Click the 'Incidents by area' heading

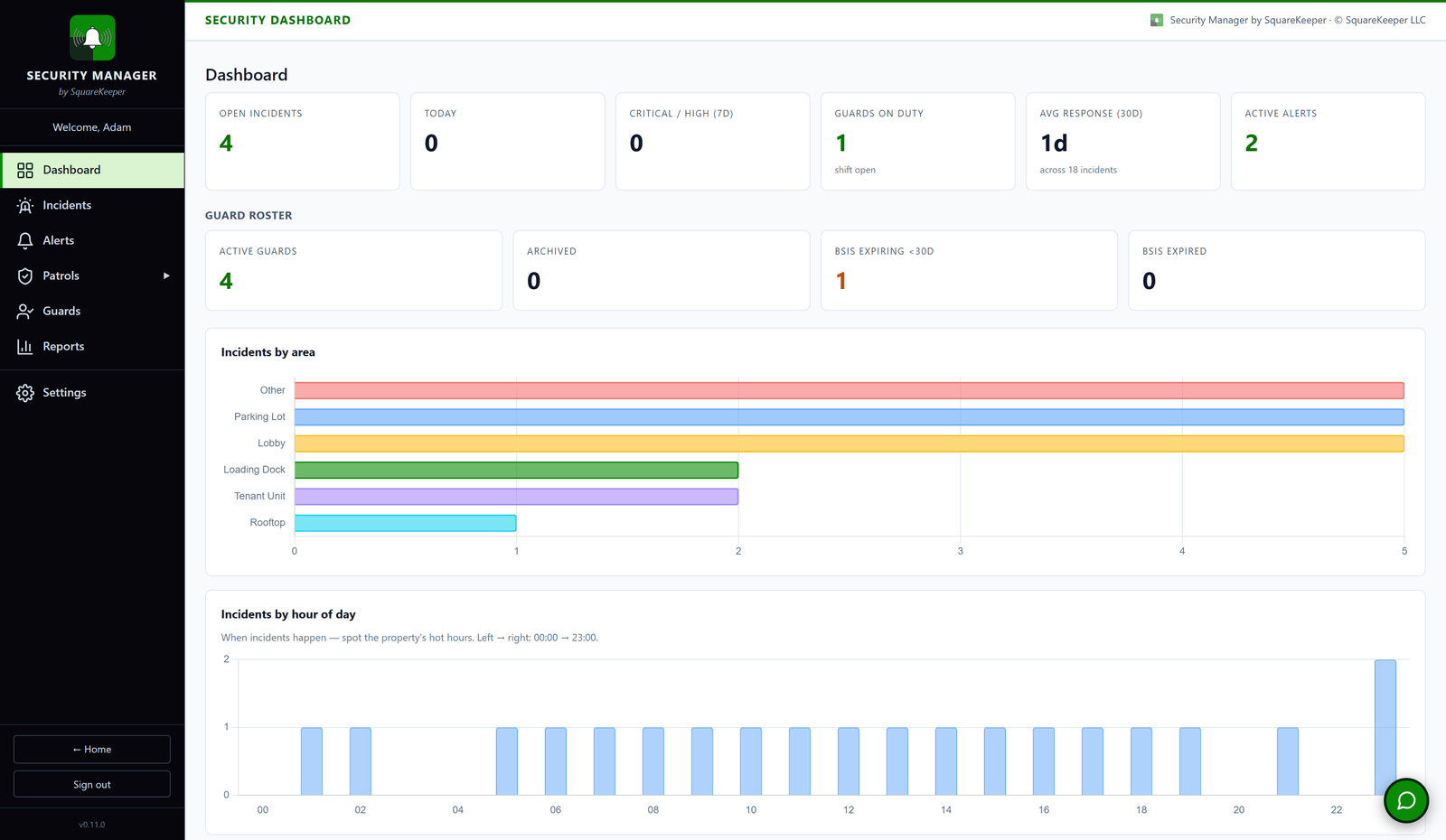pos(268,352)
